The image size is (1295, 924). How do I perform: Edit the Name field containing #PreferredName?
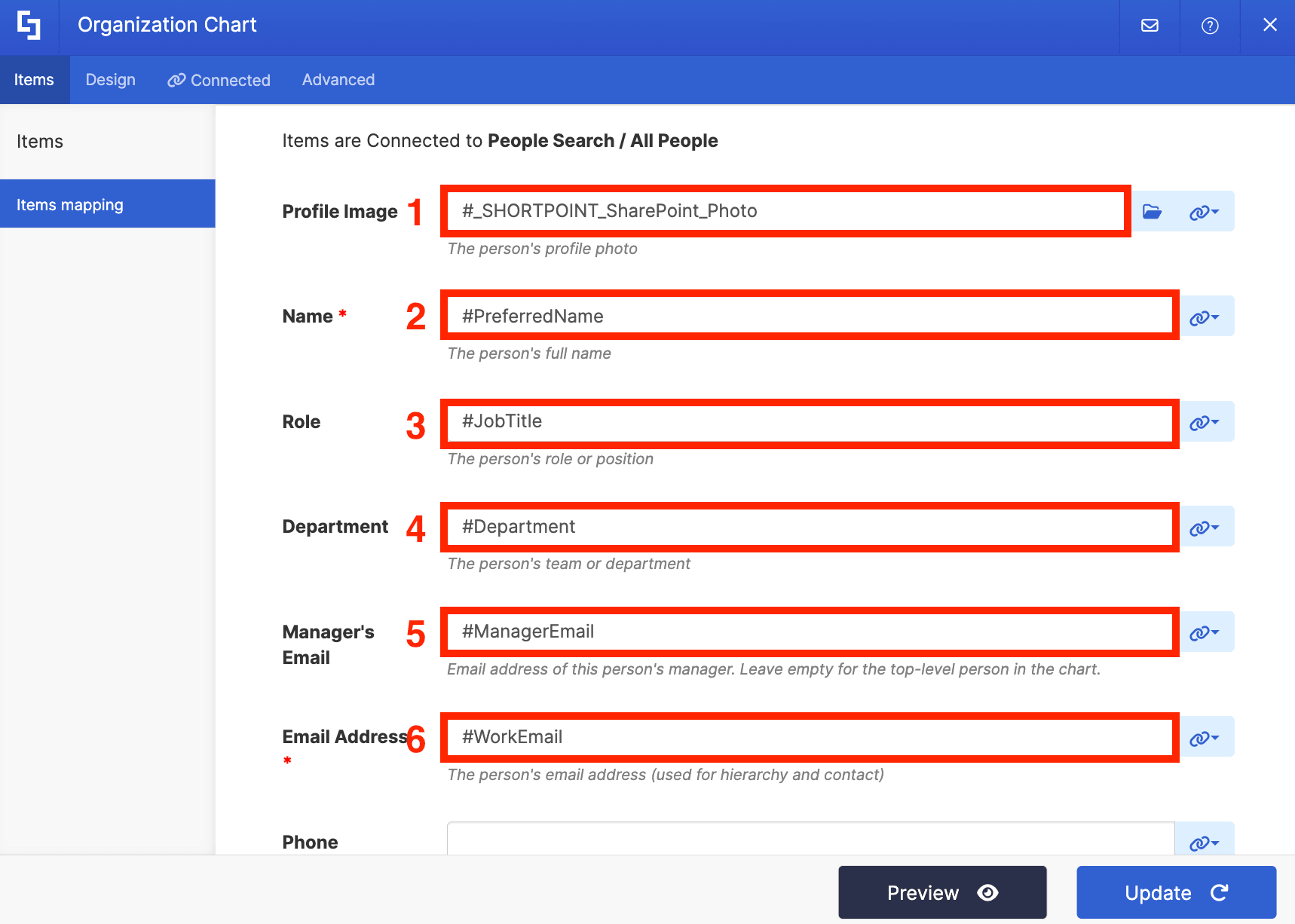810,316
